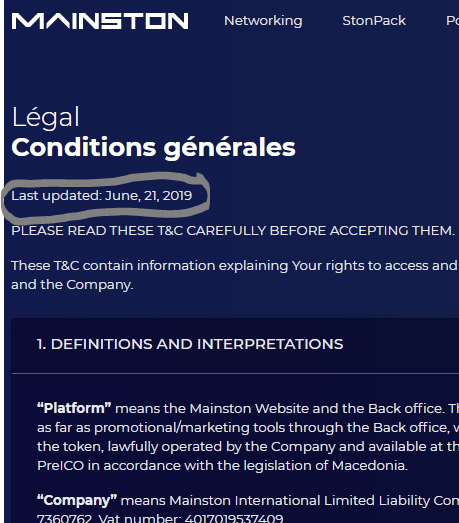Click the These T&C contain information paragraph
The height and width of the screenshot is (523, 459).
pos(235,275)
